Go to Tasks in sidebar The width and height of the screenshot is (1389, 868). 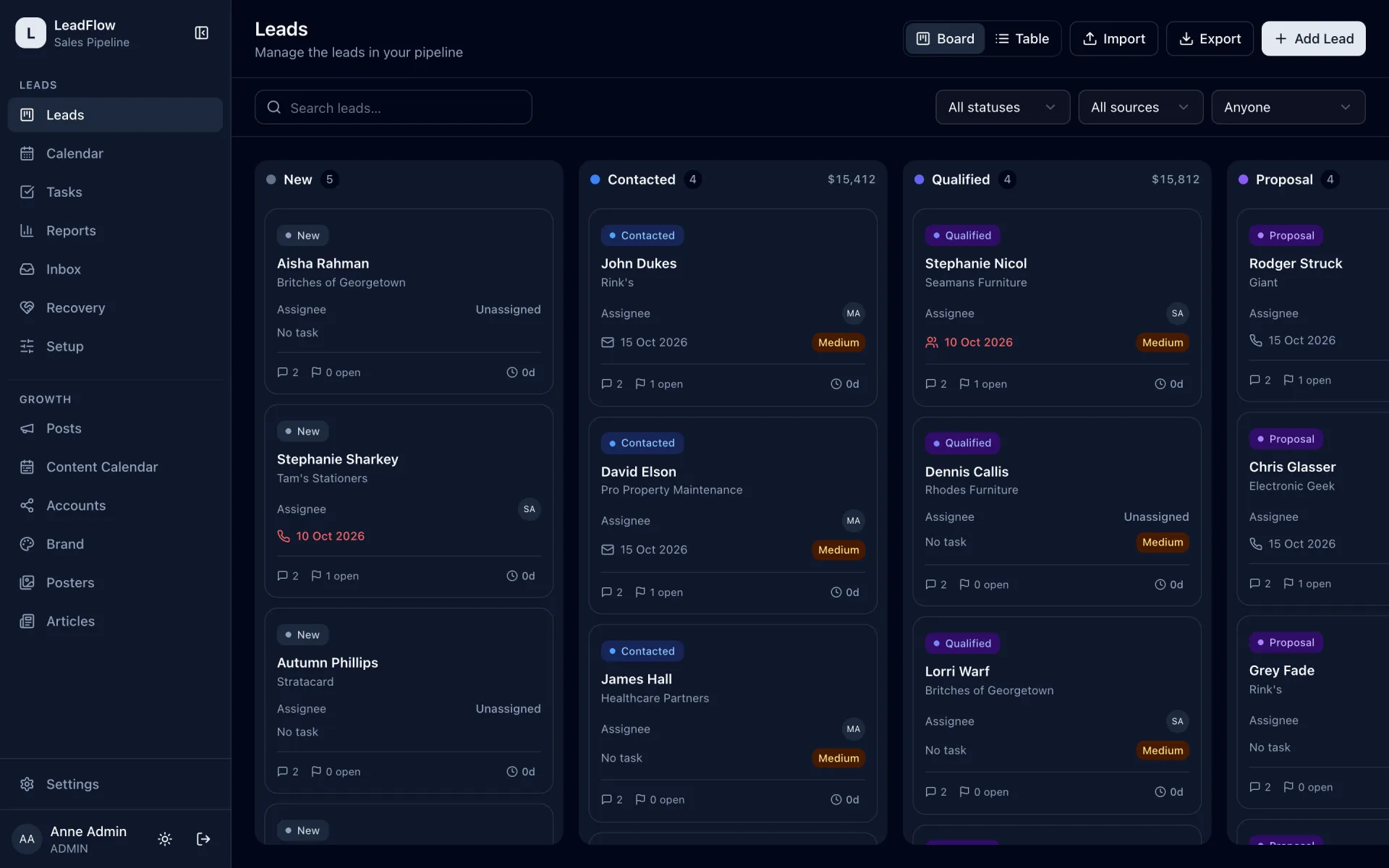coord(115,192)
